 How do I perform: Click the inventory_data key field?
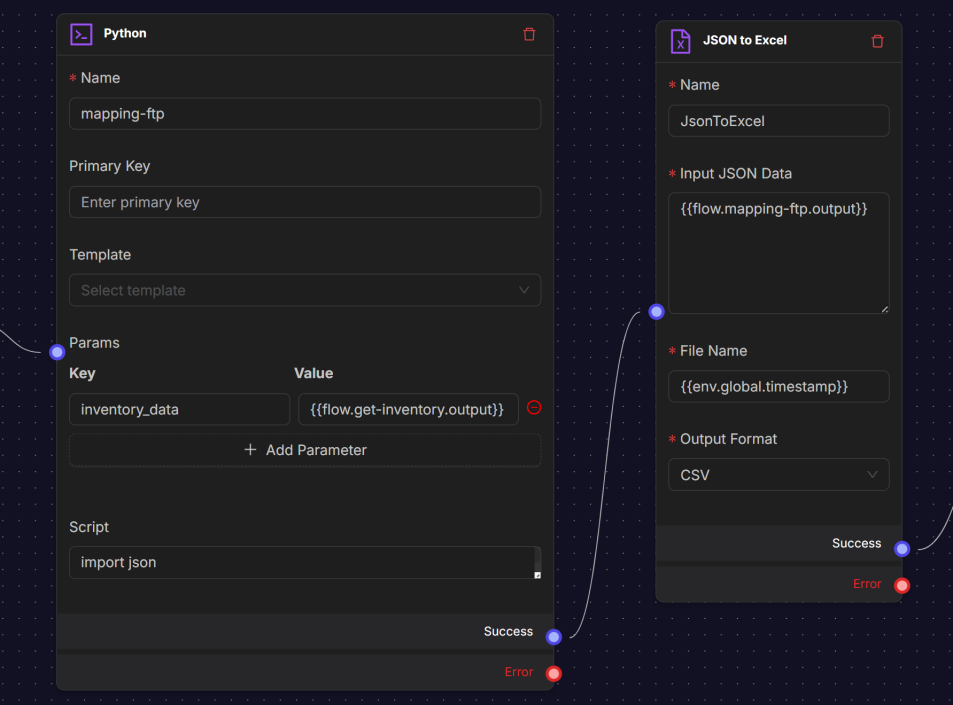[179, 409]
